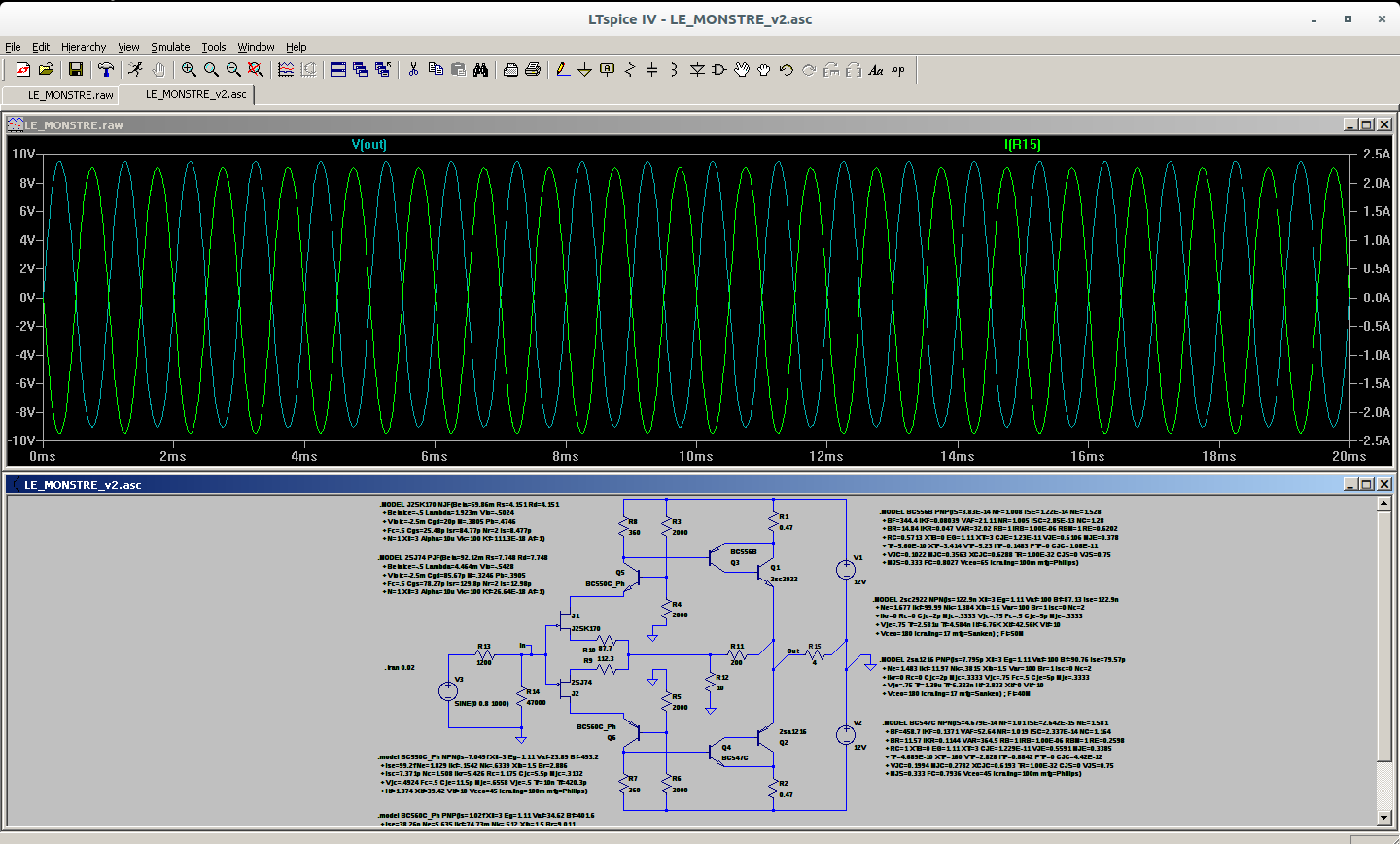Maximize the LE_MONSTRE.raw plot window
The image size is (1400, 844).
point(1366,124)
